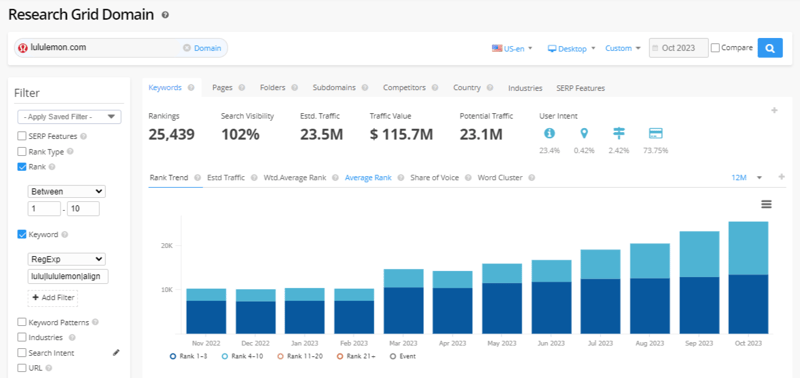This screenshot has height=378, width=800.
Task: Expand the RegExp keyword match dropdown
Action: [x=66, y=259]
